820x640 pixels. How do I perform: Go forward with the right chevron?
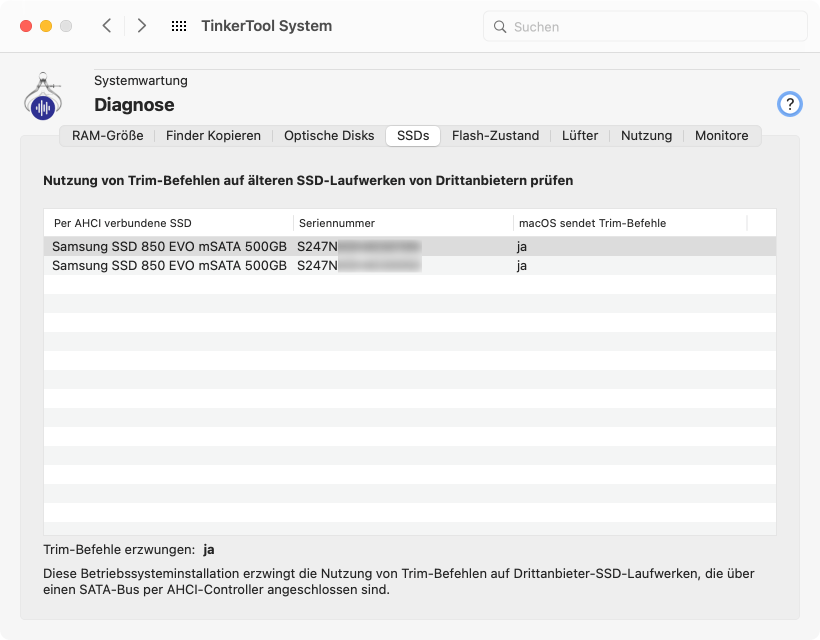tap(141, 26)
